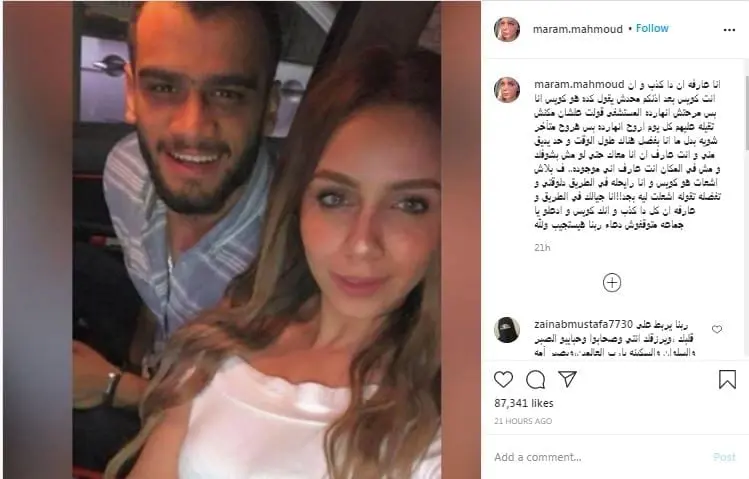Open the 21 HOURS AGO timestamp
This screenshot has height=479, width=749.
(523, 421)
